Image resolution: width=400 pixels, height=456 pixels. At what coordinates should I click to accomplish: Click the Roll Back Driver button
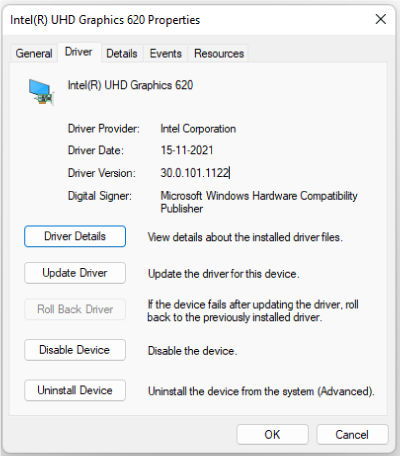75,309
